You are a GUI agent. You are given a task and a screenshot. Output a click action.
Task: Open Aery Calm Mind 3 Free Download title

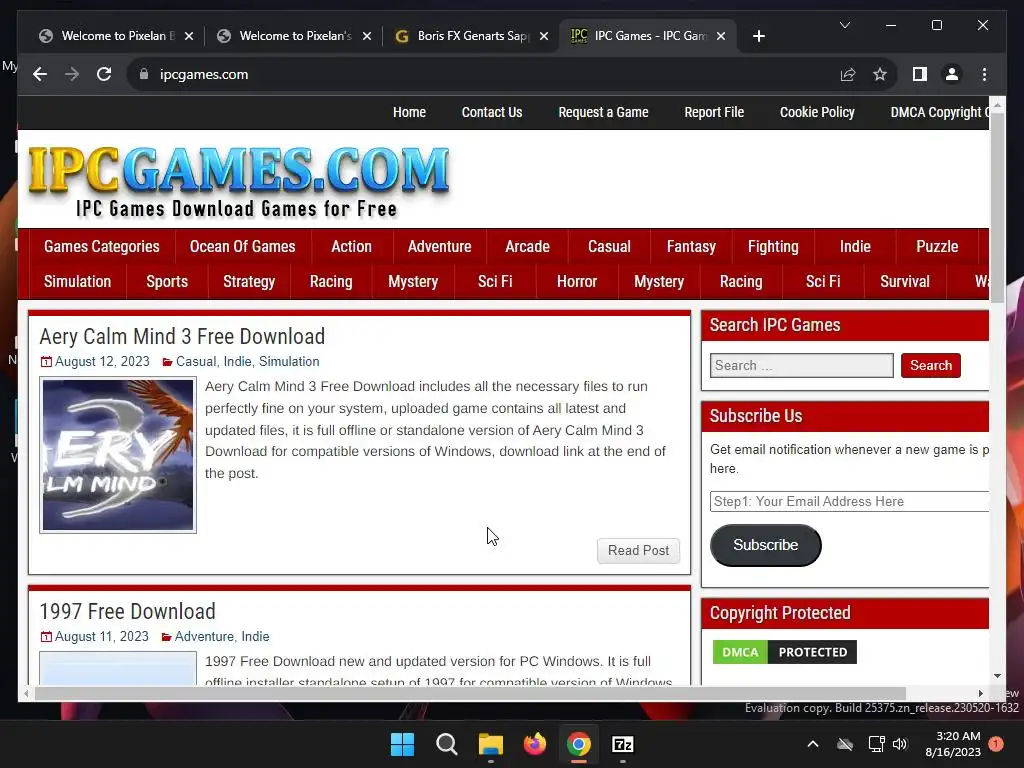click(182, 336)
